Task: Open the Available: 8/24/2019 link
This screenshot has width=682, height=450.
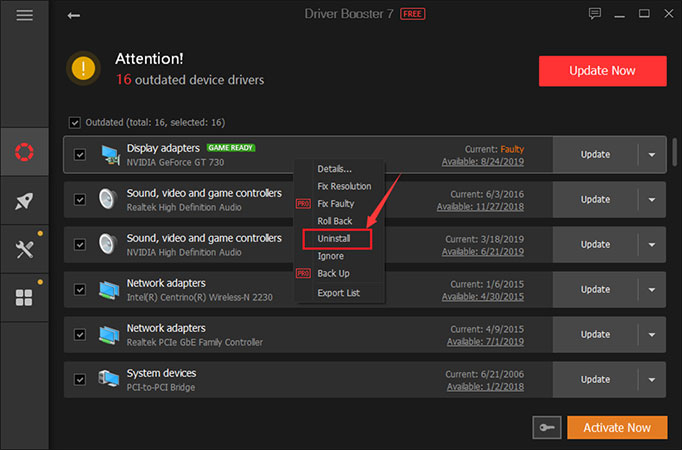Action: tap(483, 162)
